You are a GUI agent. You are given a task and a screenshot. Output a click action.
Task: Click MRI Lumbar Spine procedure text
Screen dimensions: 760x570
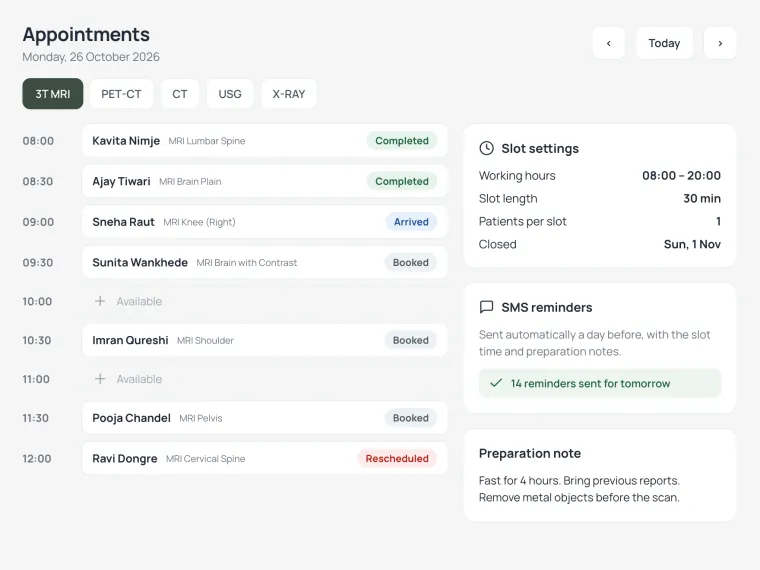[x=207, y=141]
